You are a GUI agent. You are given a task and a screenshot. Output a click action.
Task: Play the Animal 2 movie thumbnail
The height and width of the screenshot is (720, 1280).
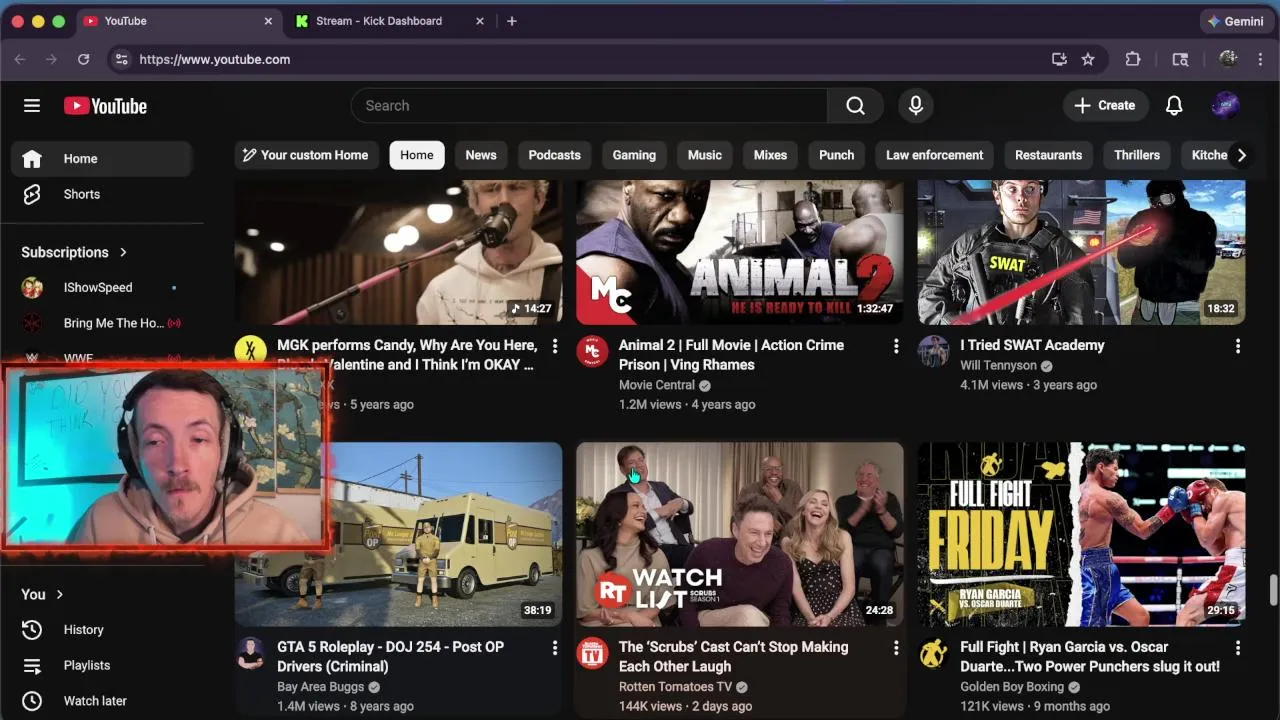740,252
